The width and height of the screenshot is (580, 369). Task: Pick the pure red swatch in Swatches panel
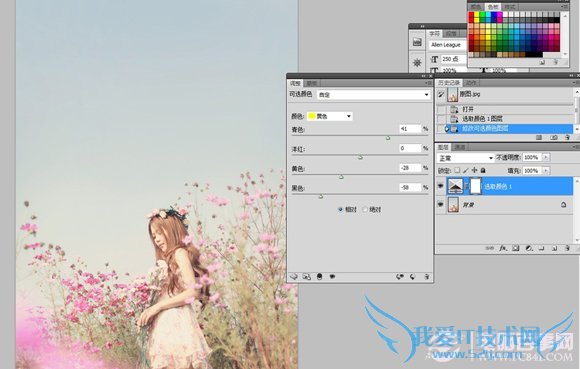point(471,15)
